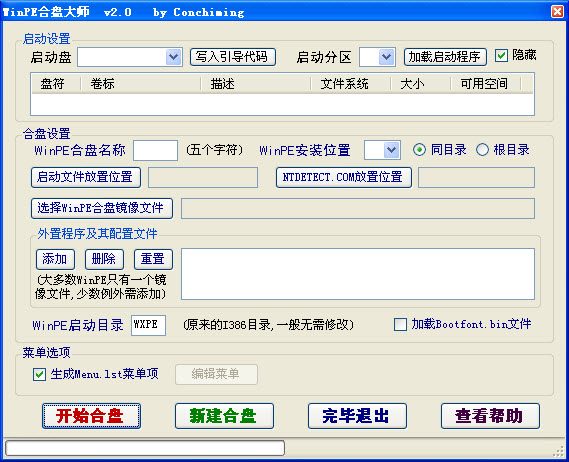
Task: Click 启动文件放置位置 button
Action: coord(86,177)
